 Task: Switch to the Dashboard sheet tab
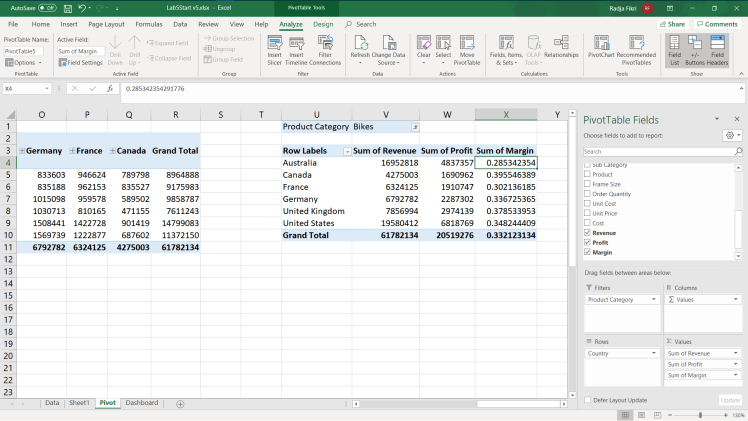pyautogui.click(x=141, y=403)
